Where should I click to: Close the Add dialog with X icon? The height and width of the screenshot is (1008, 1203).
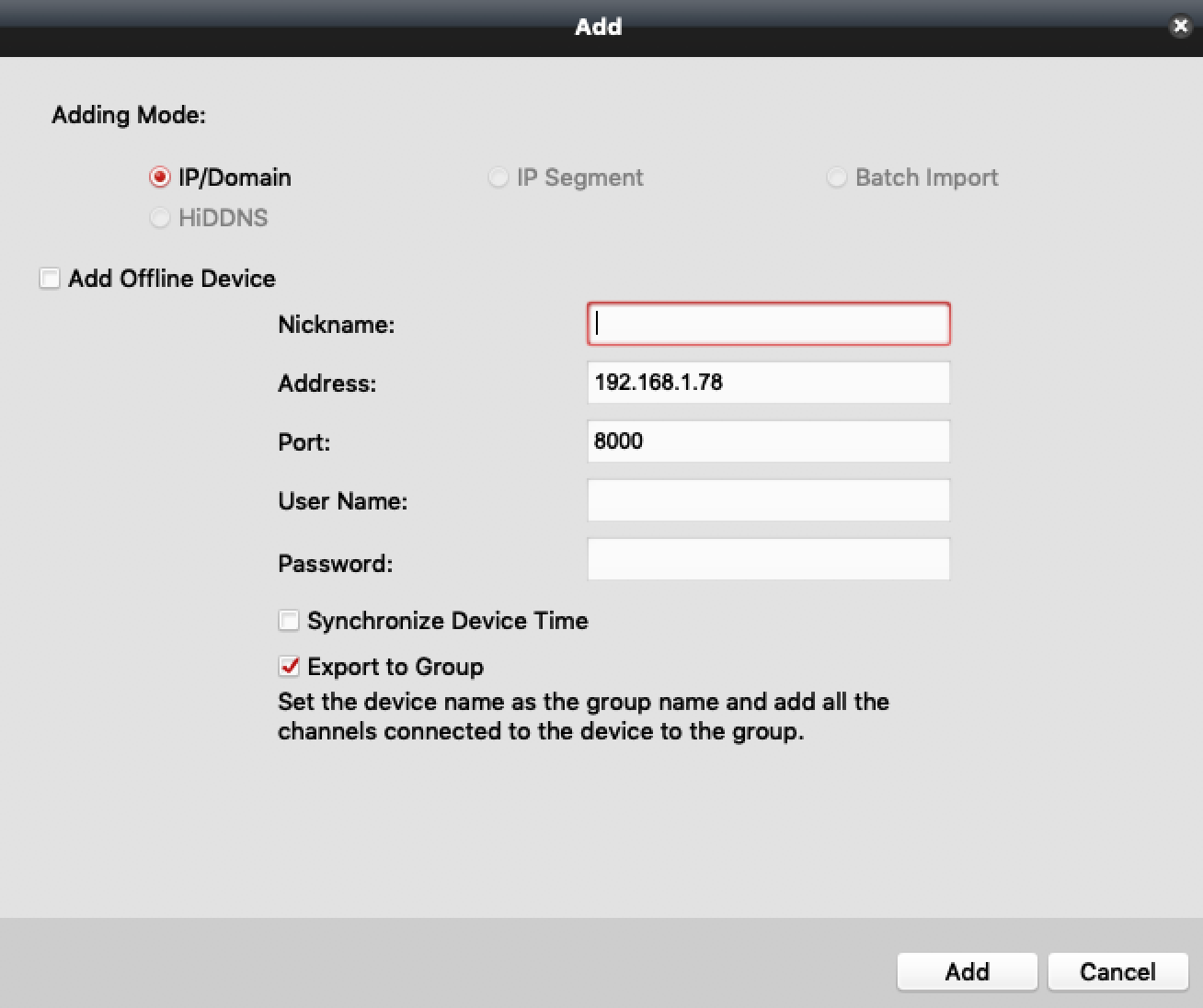point(1180,27)
